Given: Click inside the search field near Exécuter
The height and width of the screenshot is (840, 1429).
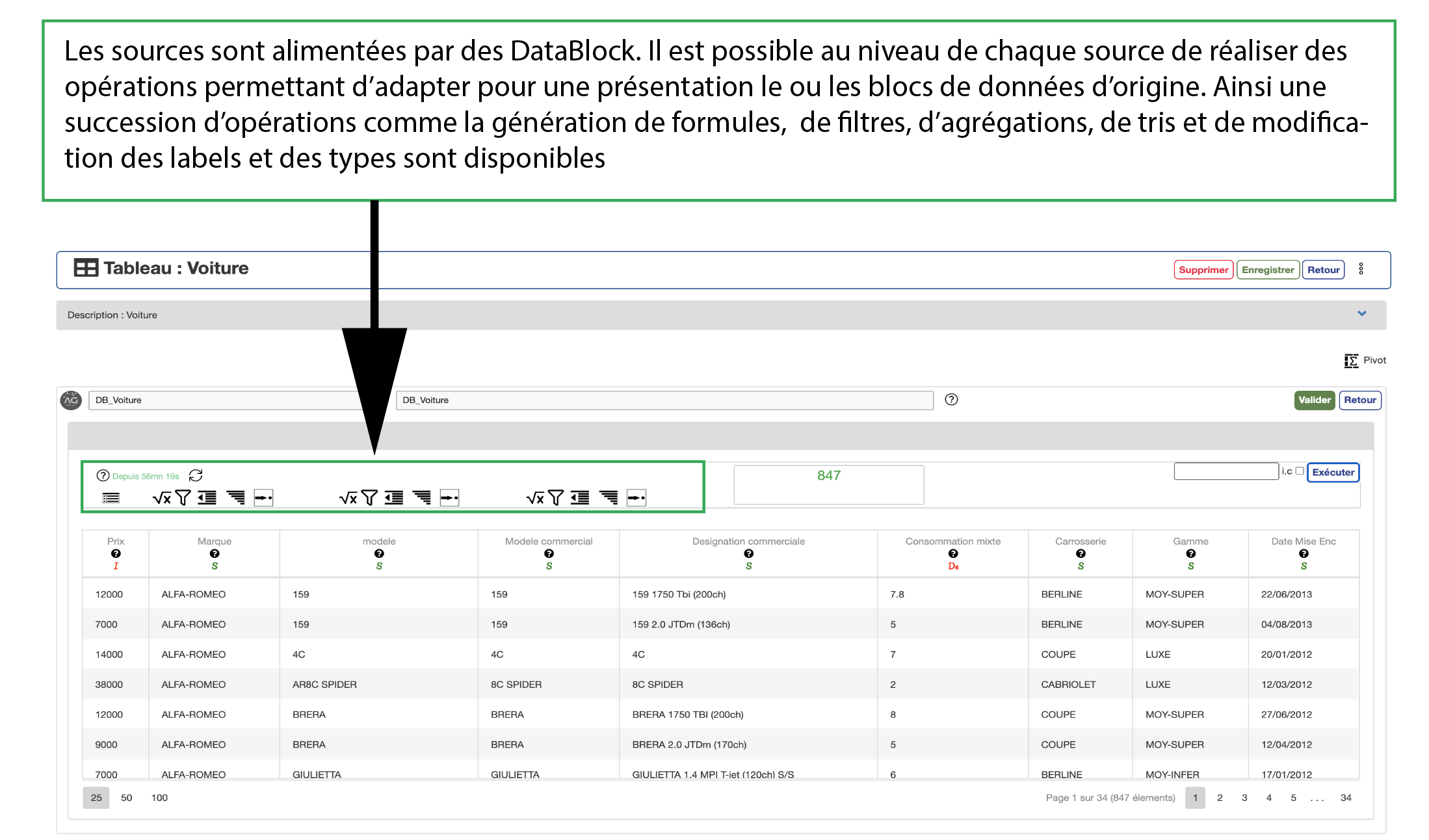Looking at the screenshot, I should 1225,471.
